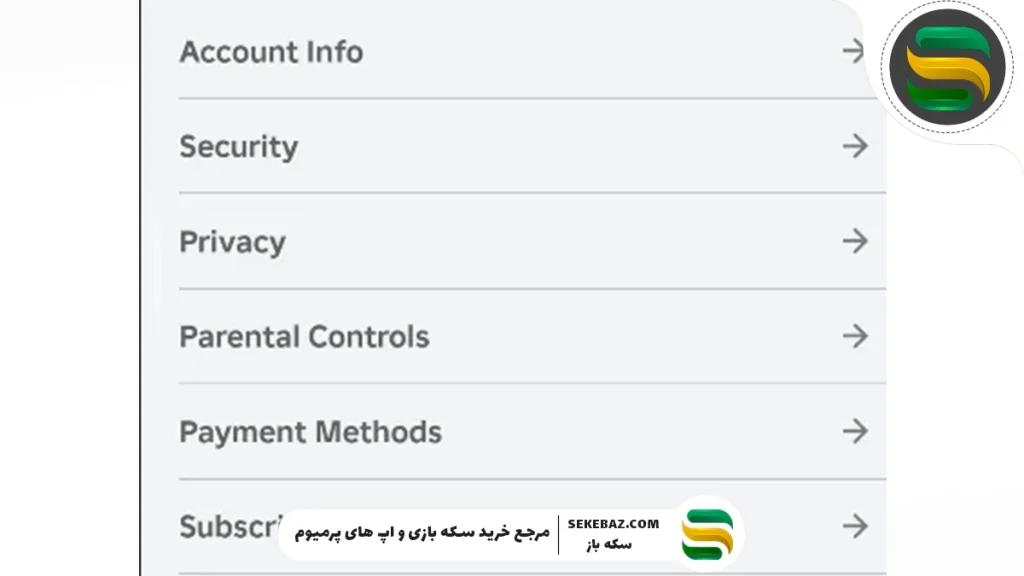Expand the Parental Controls settings section
The image size is (1024, 576).
coord(500,336)
